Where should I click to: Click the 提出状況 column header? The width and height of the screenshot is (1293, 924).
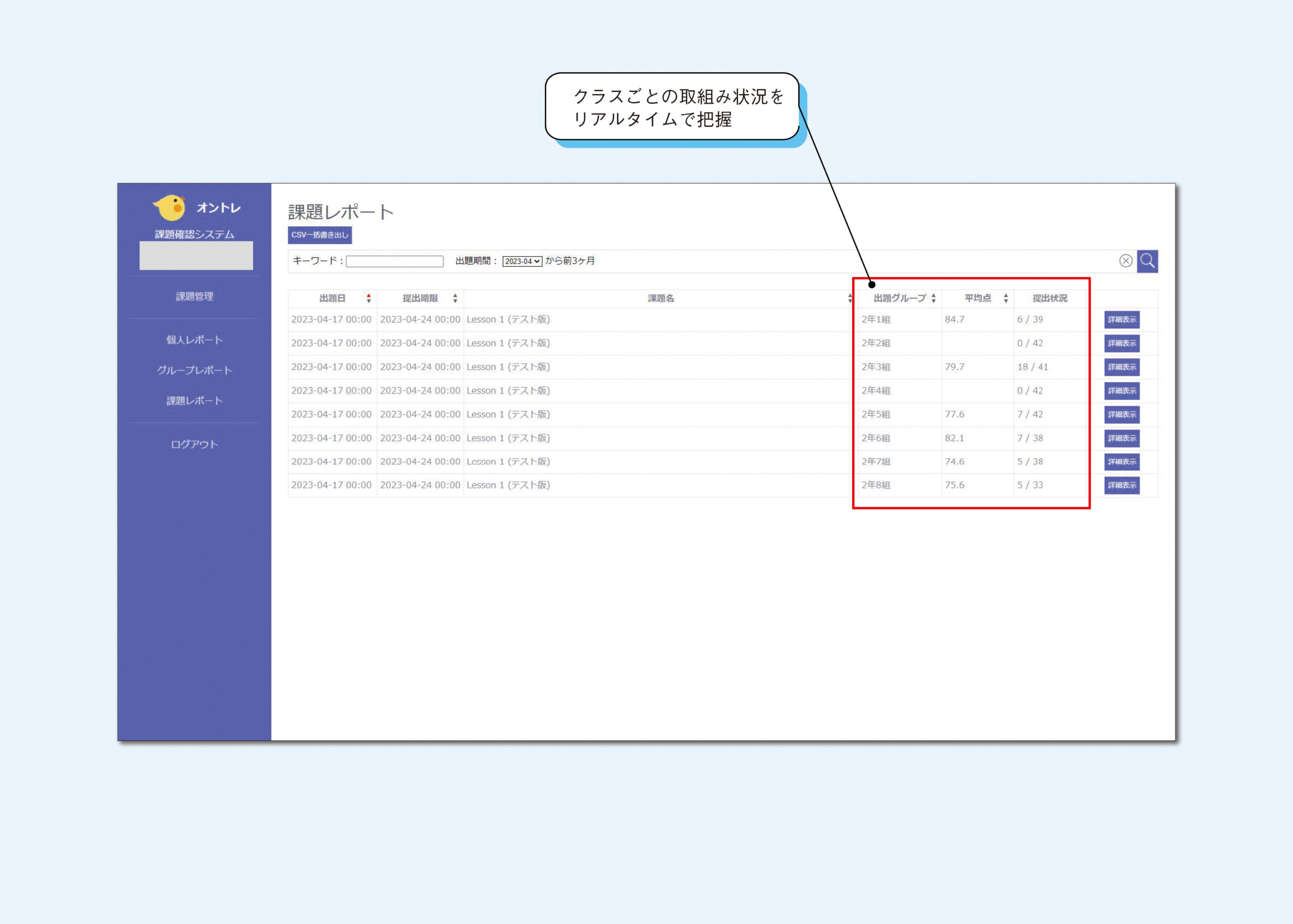click(1050, 298)
